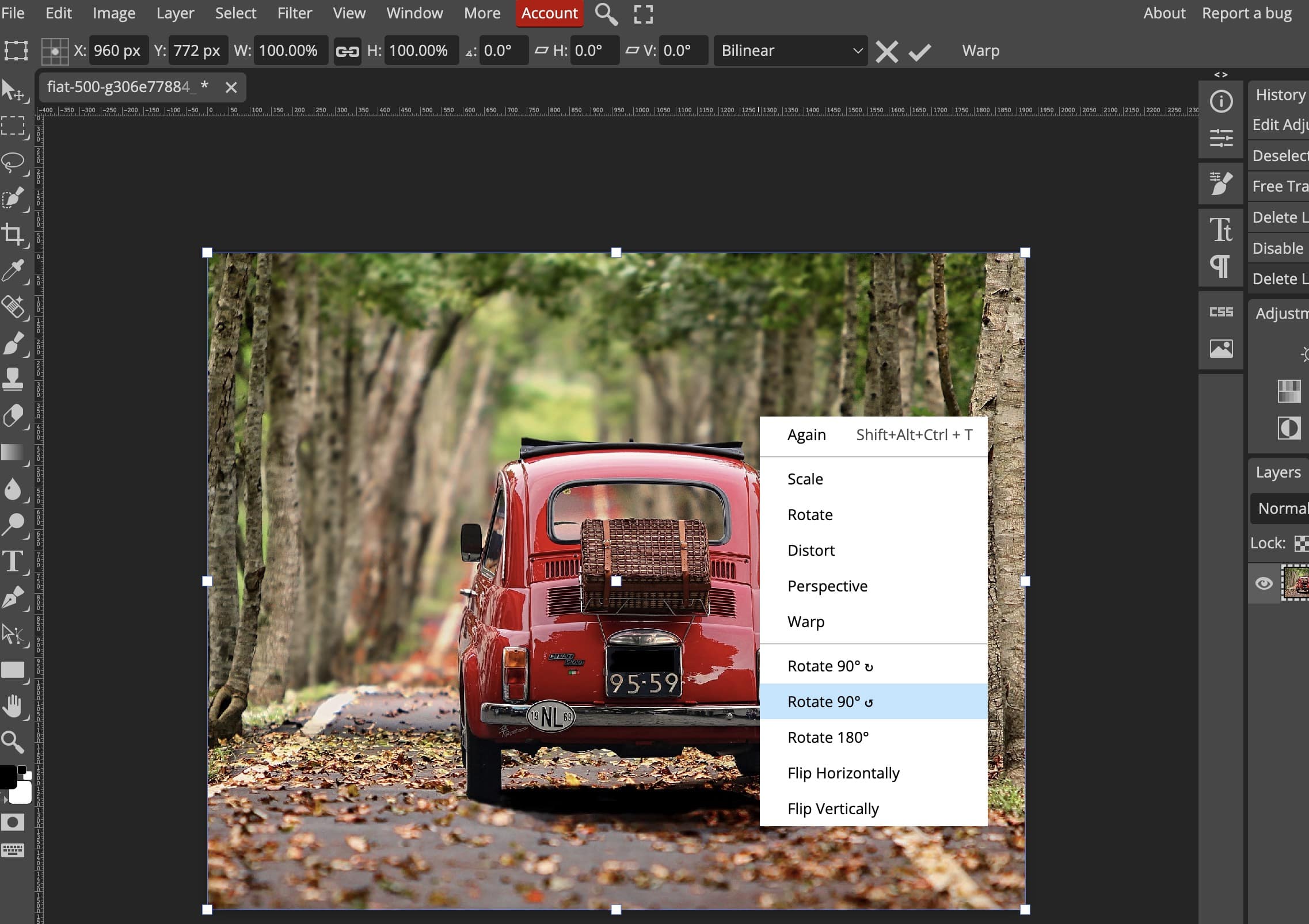Select the Move tool

click(14, 90)
